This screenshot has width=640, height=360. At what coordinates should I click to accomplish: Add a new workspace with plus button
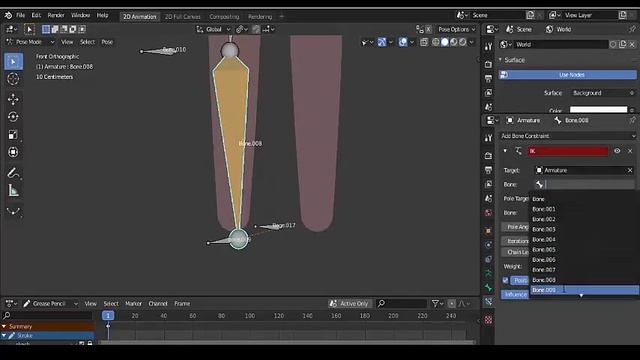pos(282,17)
